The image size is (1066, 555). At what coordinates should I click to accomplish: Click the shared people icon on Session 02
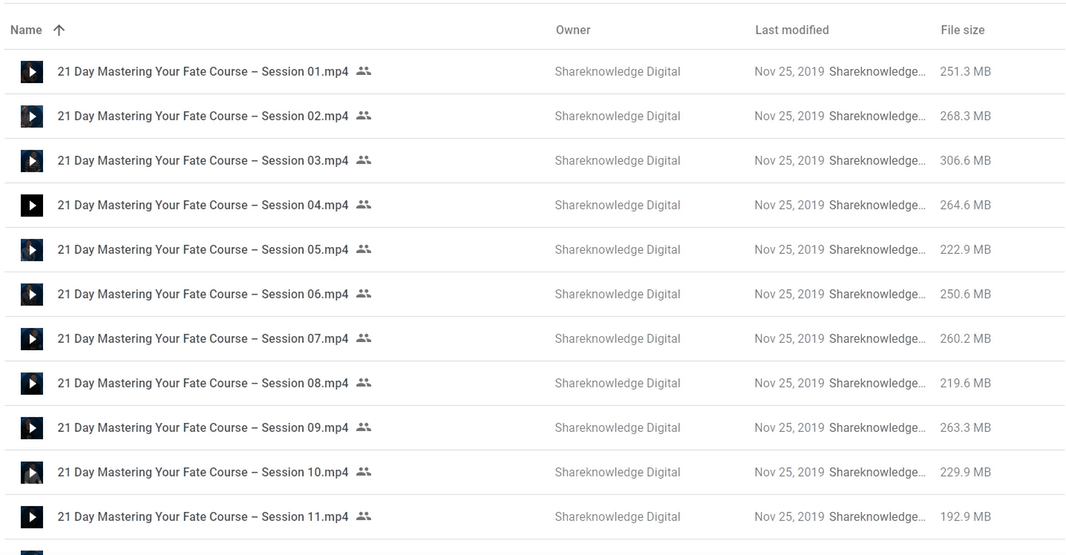click(x=364, y=116)
